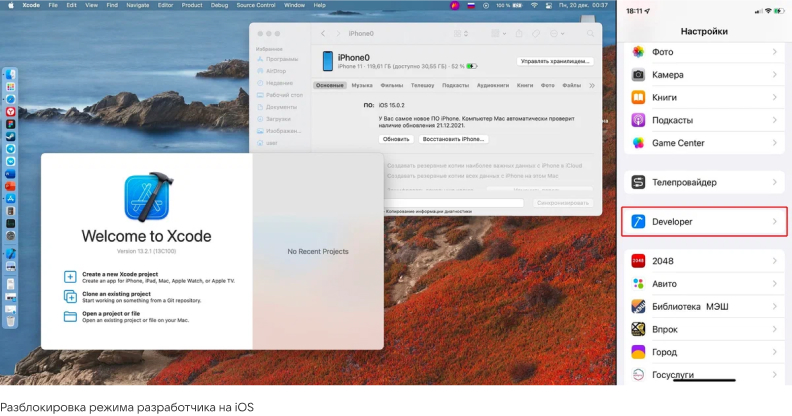
Task: Tap the Камера icon in Settings
Action: coord(638,75)
